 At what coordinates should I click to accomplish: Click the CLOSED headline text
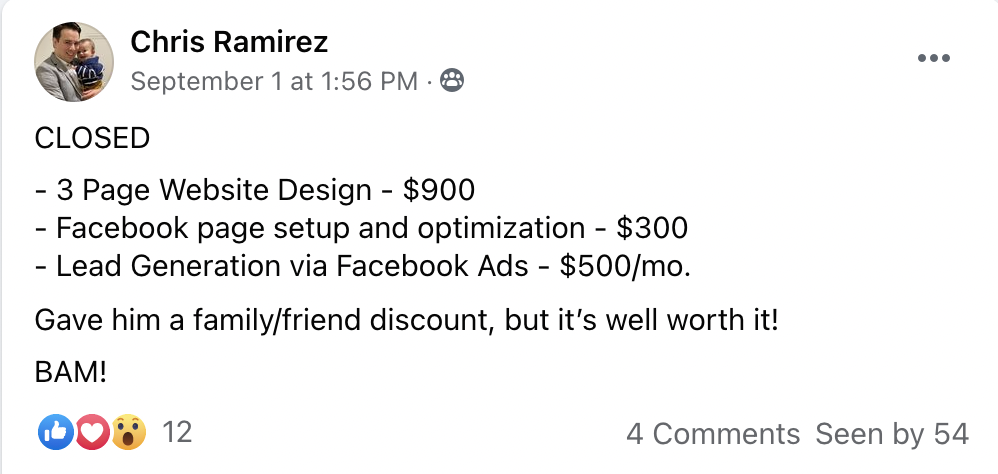point(92,138)
